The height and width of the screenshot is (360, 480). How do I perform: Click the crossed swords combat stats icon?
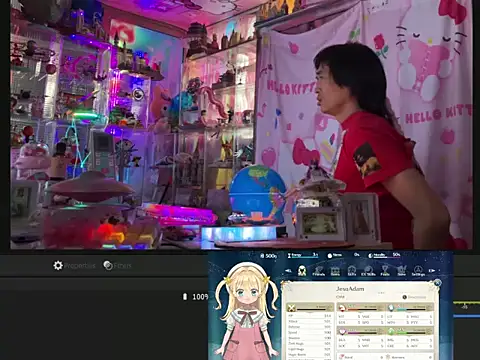(x=292, y=308)
